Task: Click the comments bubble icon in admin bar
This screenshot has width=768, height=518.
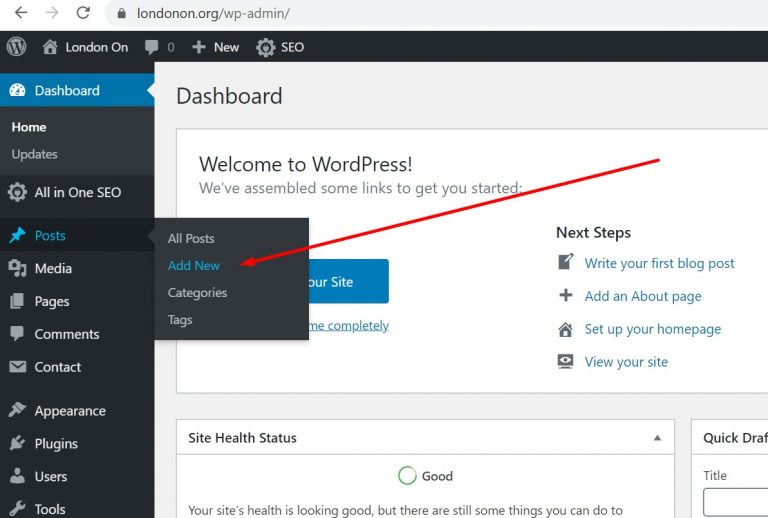Action: (151, 47)
